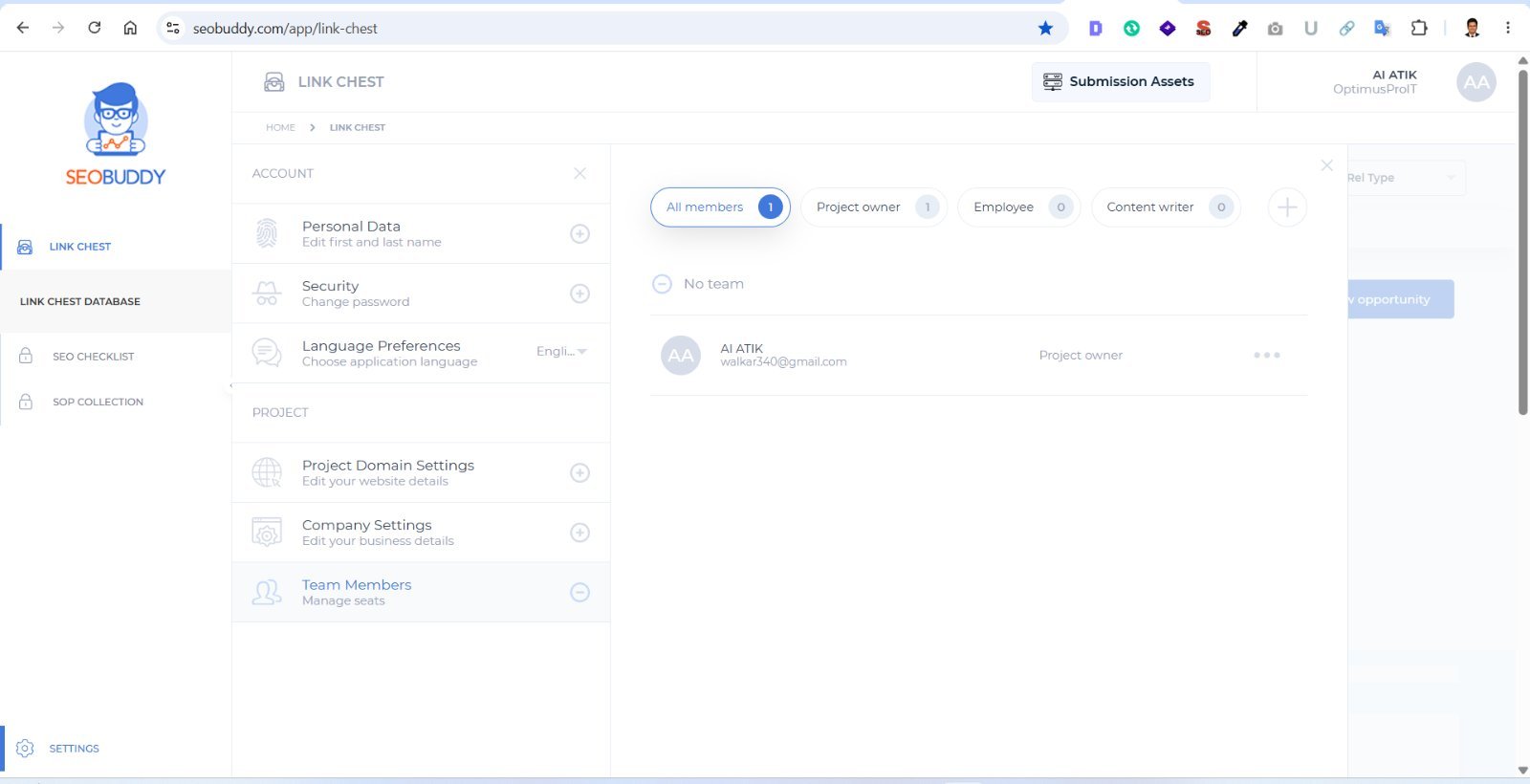Select Employee filter tab
Image resolution: width=1530 pixels, height=784 pixels.
[1019, 207]
